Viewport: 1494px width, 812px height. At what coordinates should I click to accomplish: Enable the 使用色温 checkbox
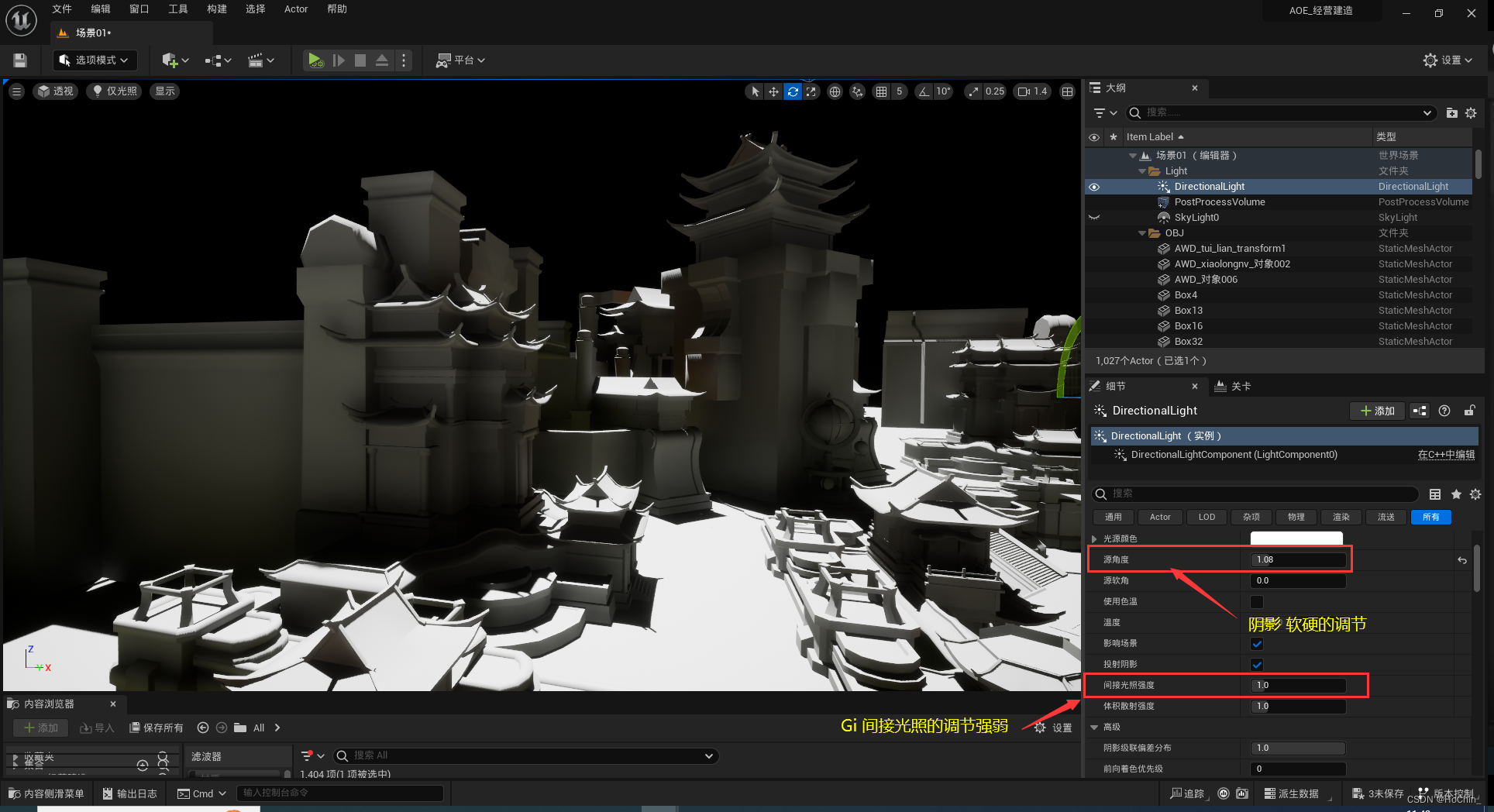click(x=1256, y=601)
